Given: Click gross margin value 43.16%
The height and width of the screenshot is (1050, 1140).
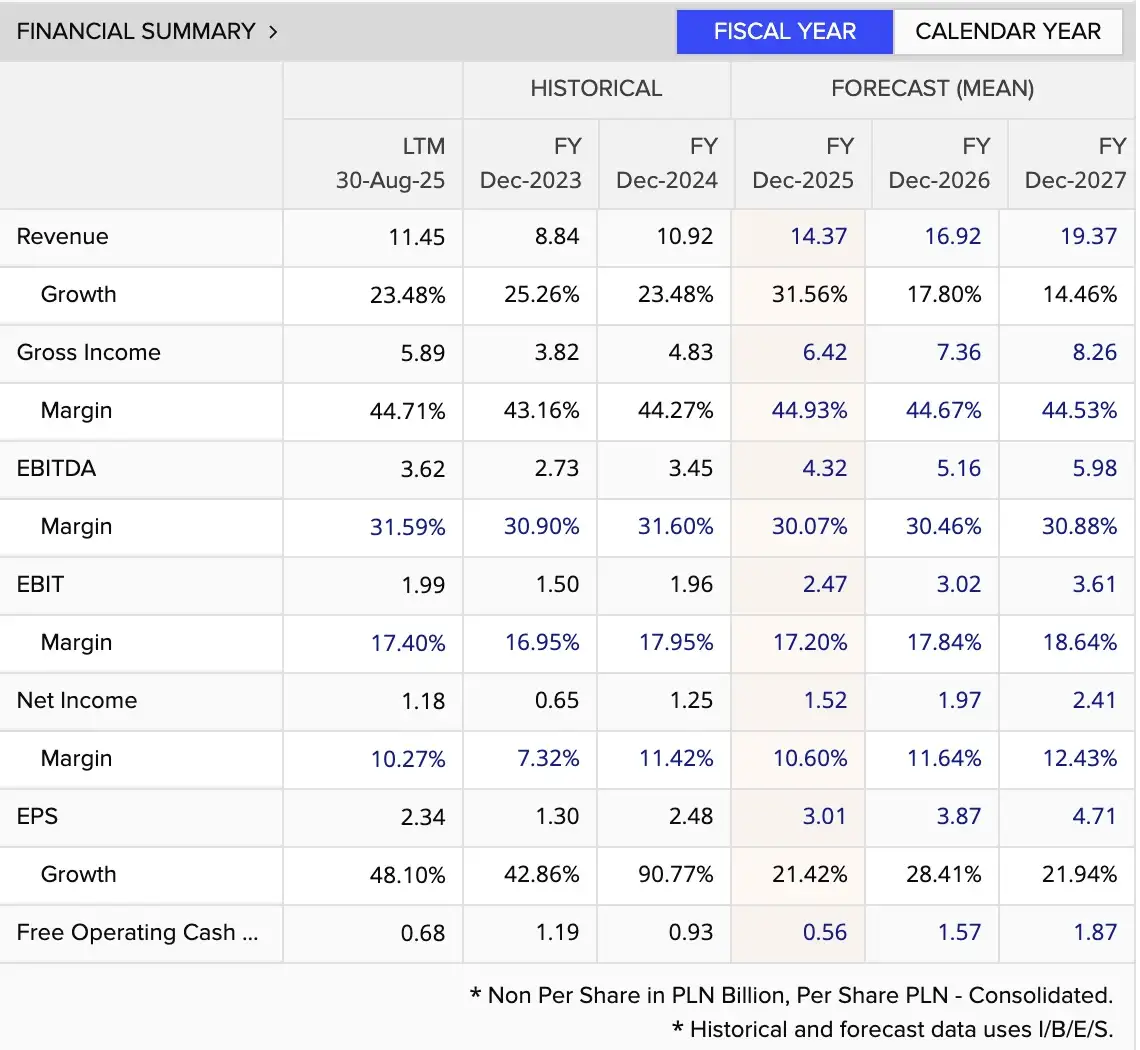Looking at the screenshot, I should pyautogui.click(x=542, y=411).
